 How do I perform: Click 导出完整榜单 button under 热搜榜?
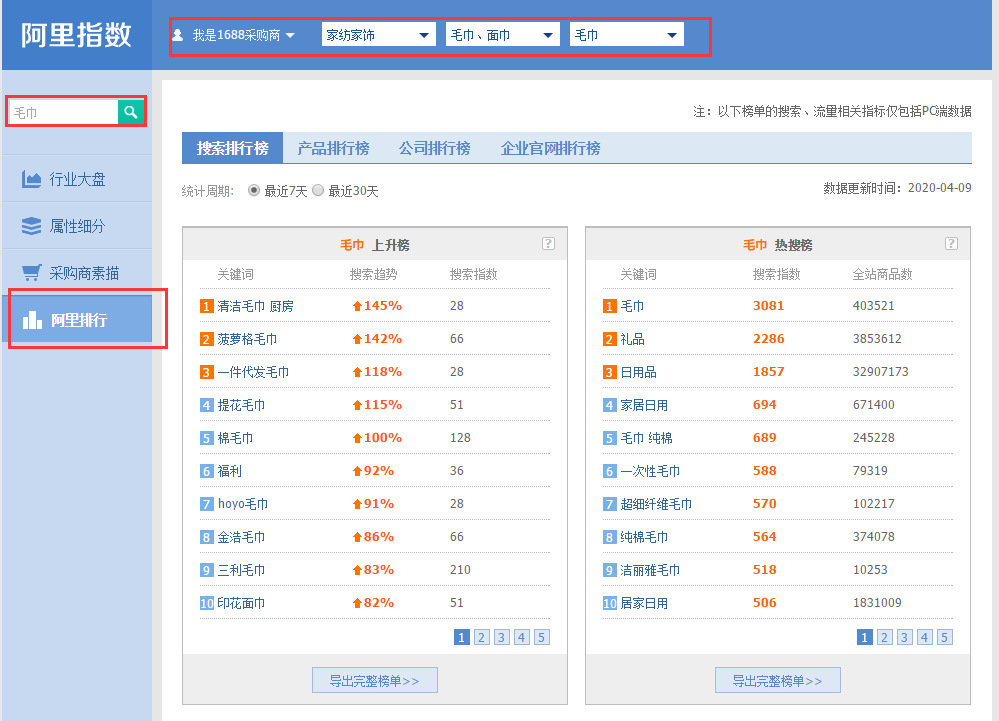pos(778,680)
